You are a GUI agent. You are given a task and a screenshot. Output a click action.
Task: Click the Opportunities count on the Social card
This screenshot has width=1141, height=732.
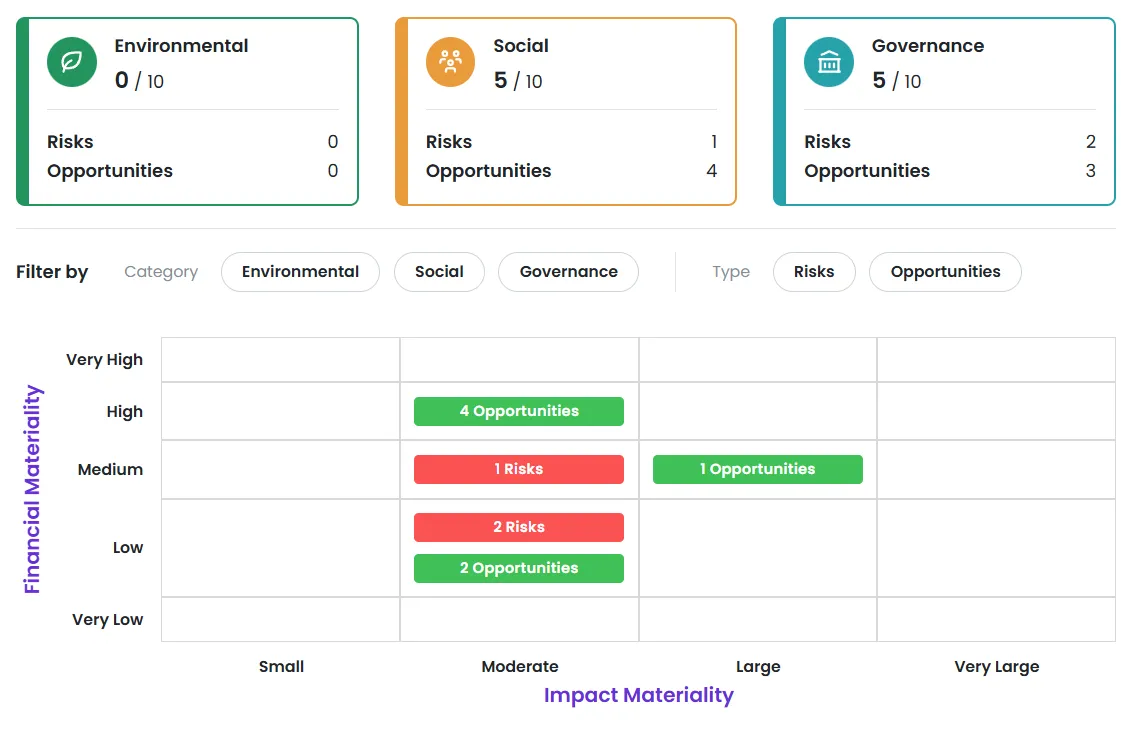pos(711,171)
